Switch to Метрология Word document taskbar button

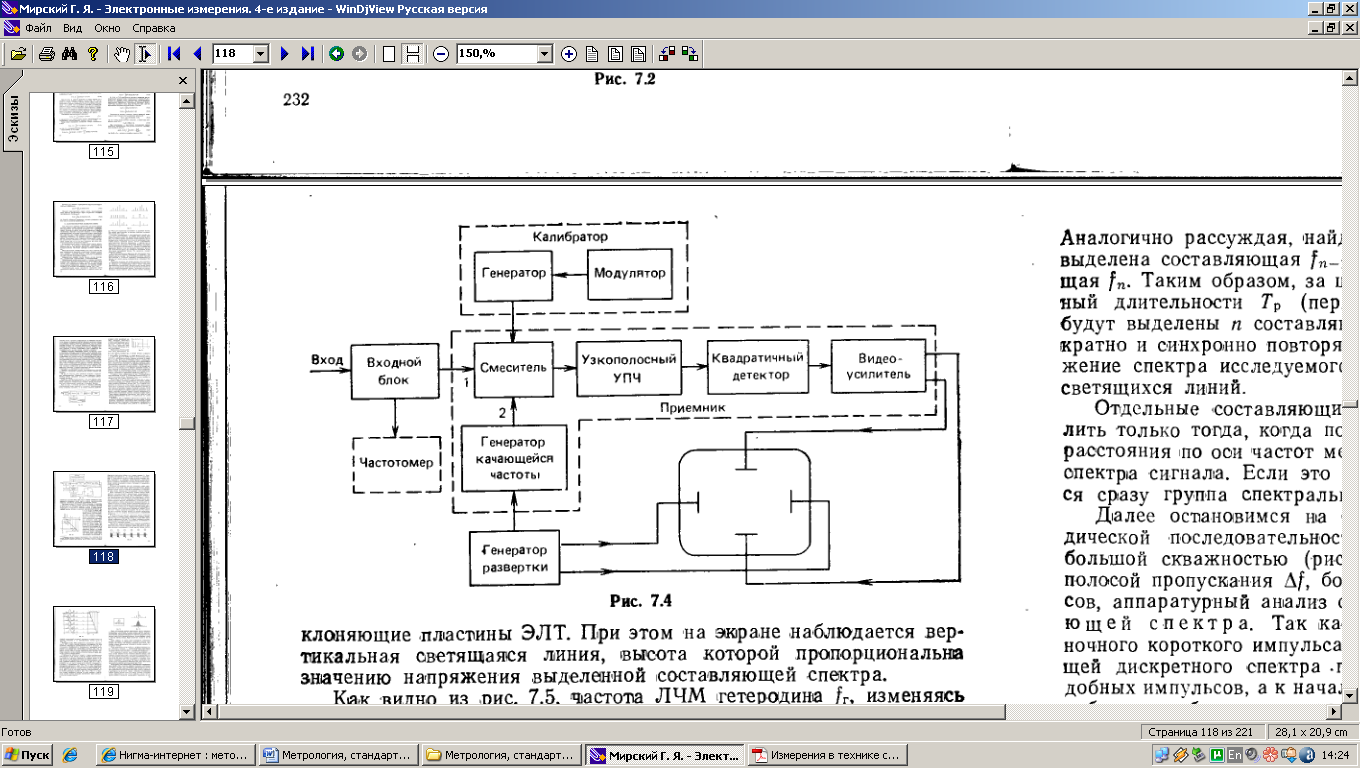(x=338, y=755)
